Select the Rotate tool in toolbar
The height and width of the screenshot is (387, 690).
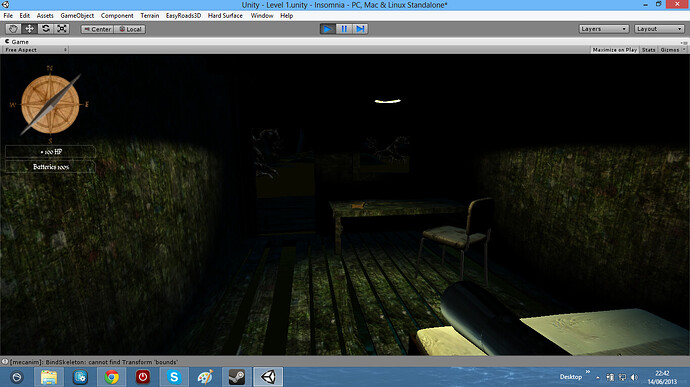[45, 29]
